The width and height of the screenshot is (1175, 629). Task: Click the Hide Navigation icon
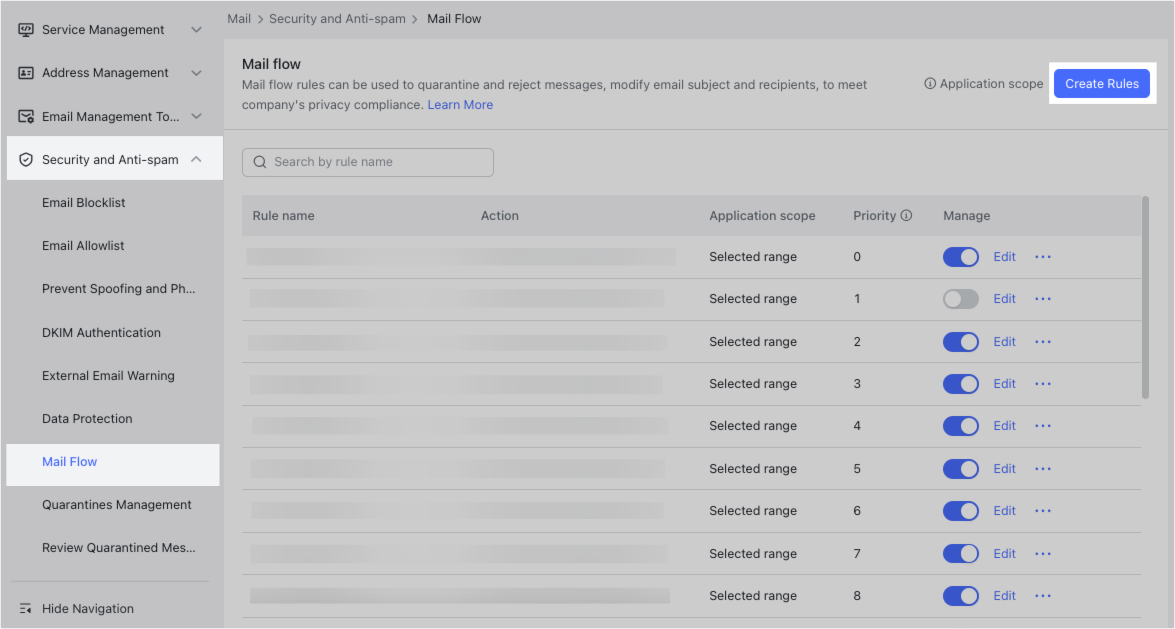point(25,609)
